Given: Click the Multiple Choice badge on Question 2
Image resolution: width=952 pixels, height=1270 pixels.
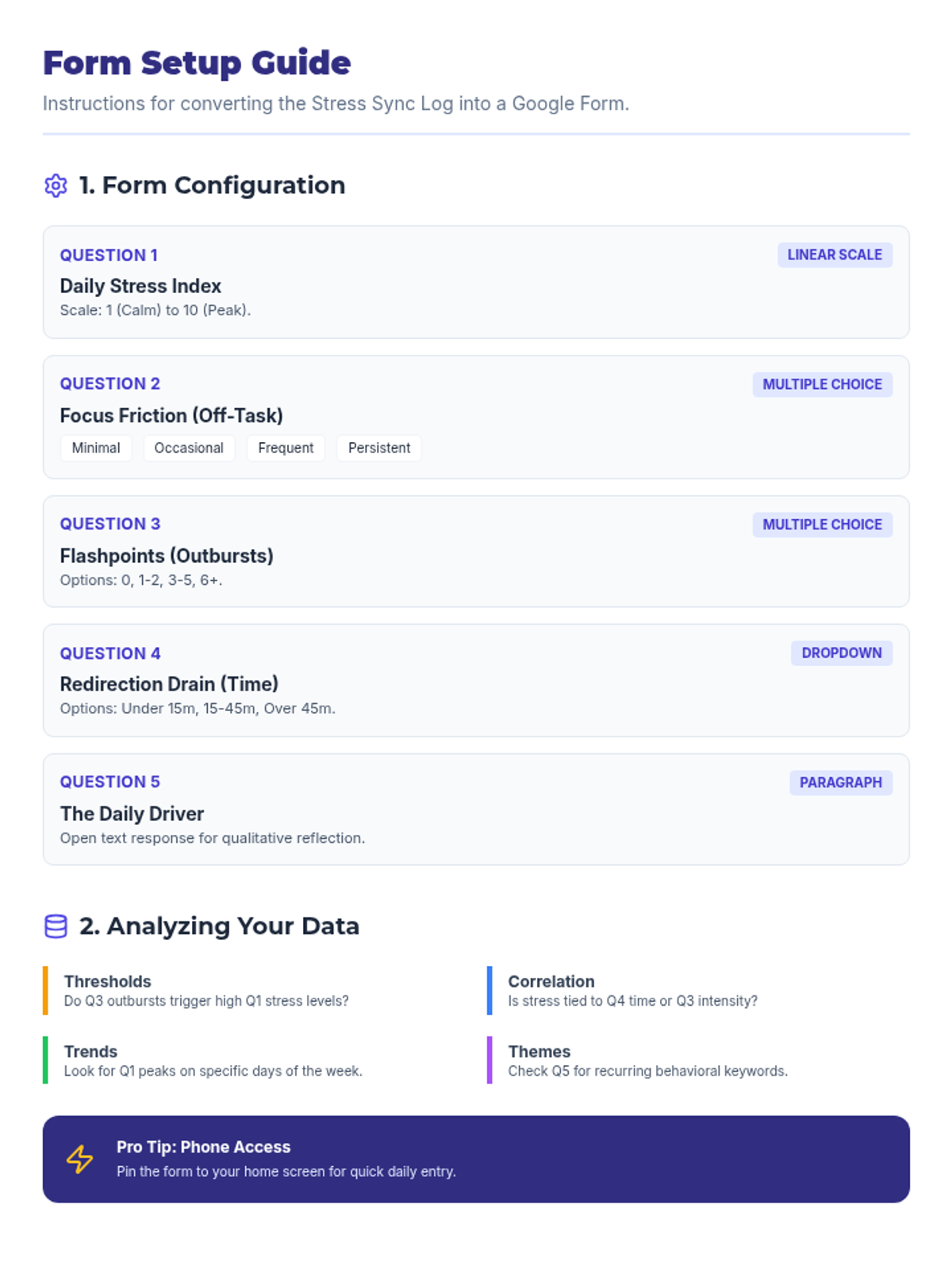Looking at the screenshot, I should [x=822, y=384].
